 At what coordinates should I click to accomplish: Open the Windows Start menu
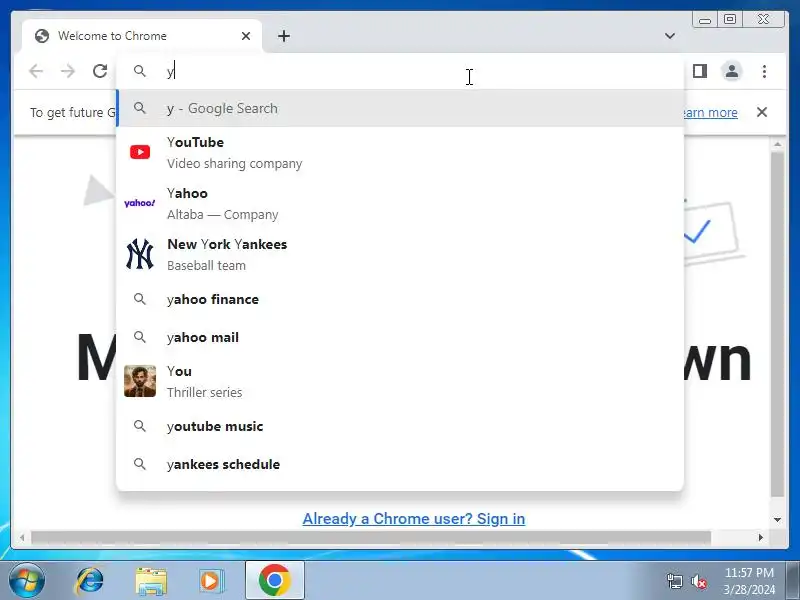(x=27, y=581)
